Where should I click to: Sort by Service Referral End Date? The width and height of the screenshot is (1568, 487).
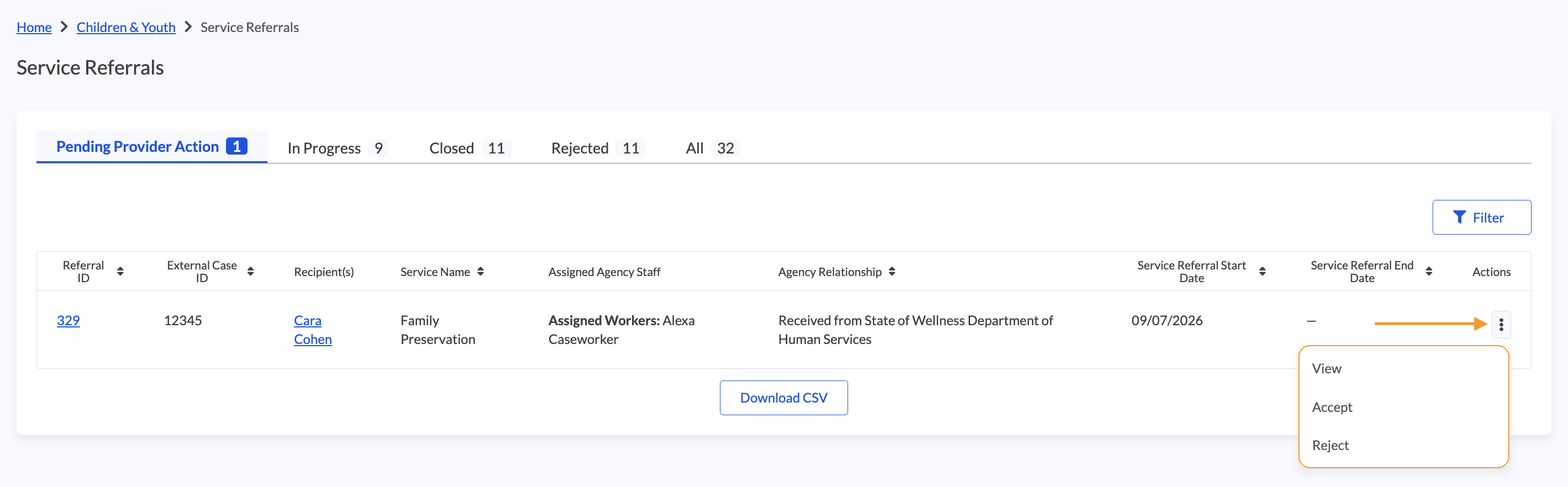pyautogui.click(x=1429, y=272)
